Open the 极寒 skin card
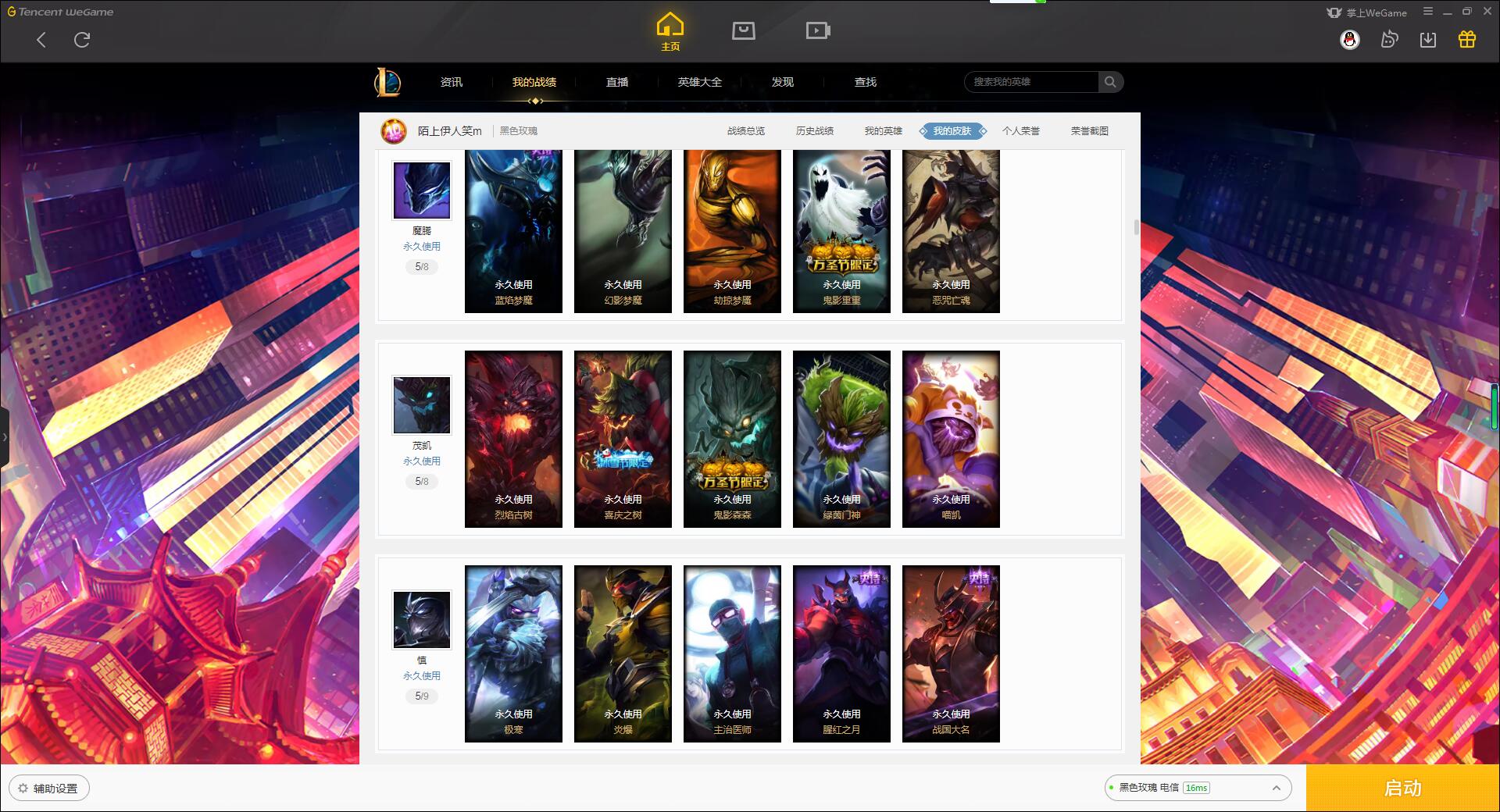The height and width of the screenshot is (812, 1500). (513, 654)
